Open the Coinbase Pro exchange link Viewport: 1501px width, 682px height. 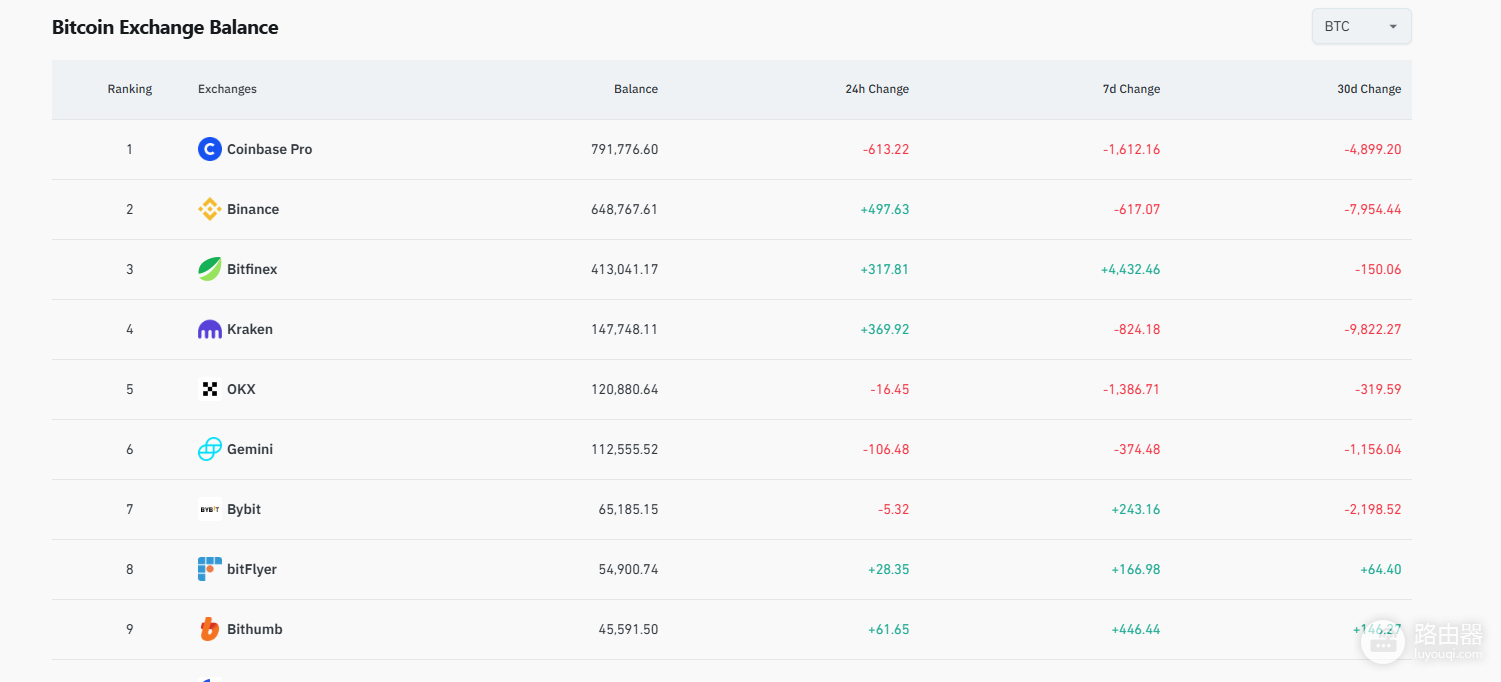click(x=269, y=149)
